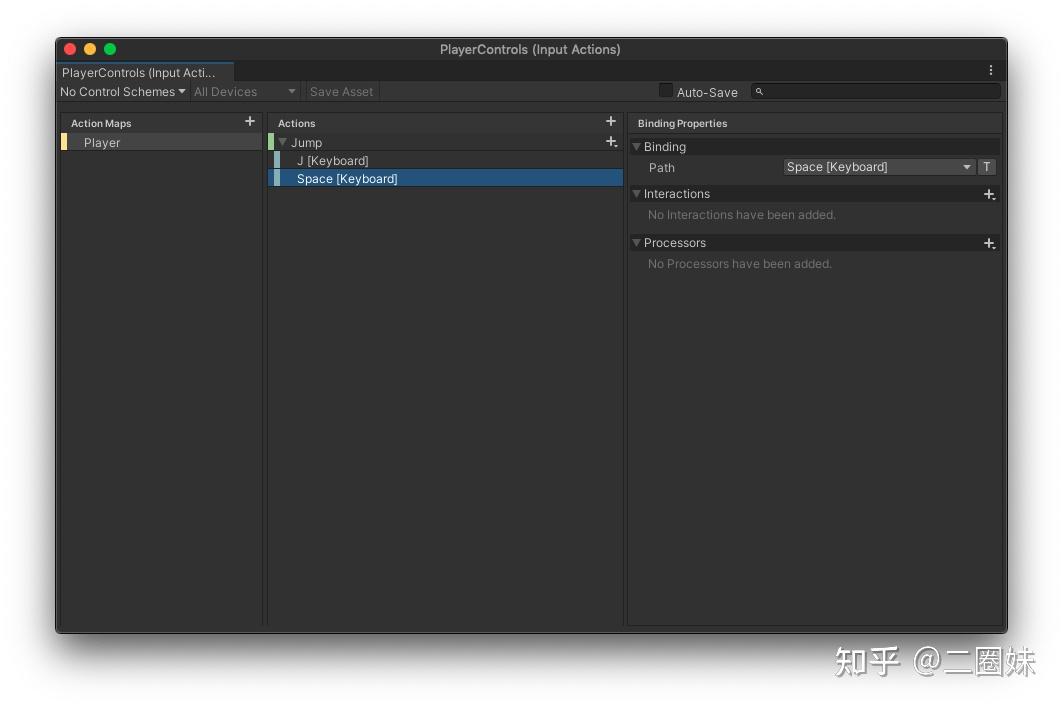Select the Player action map
This screenshot has height=707, width=1063.
(x=101, y=142)
